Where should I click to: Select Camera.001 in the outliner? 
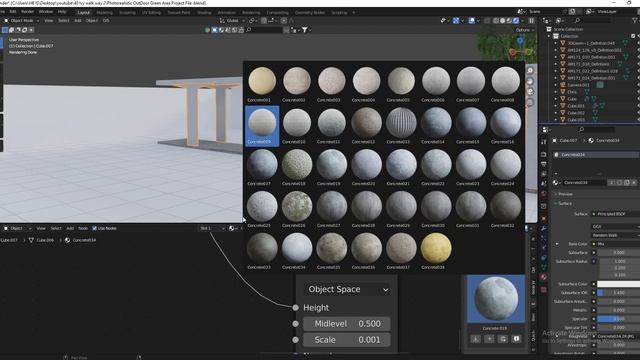pyautogui.click(x=578, y=85)
